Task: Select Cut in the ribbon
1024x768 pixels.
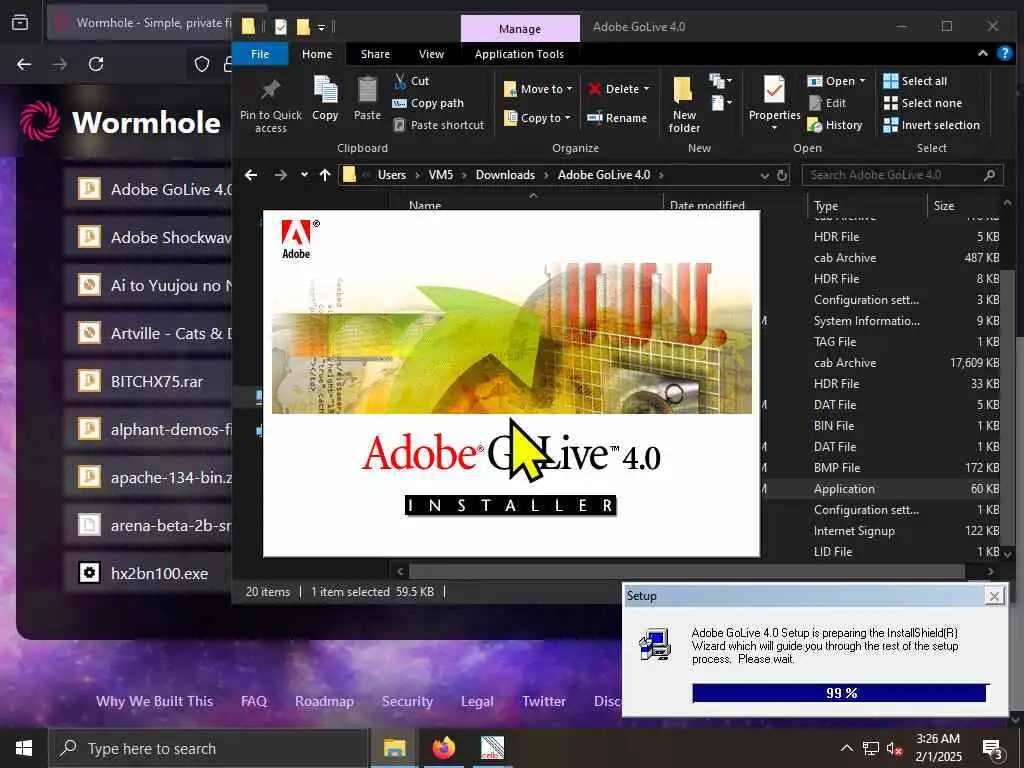Action: pyautogui.click(x=411, y=81)
